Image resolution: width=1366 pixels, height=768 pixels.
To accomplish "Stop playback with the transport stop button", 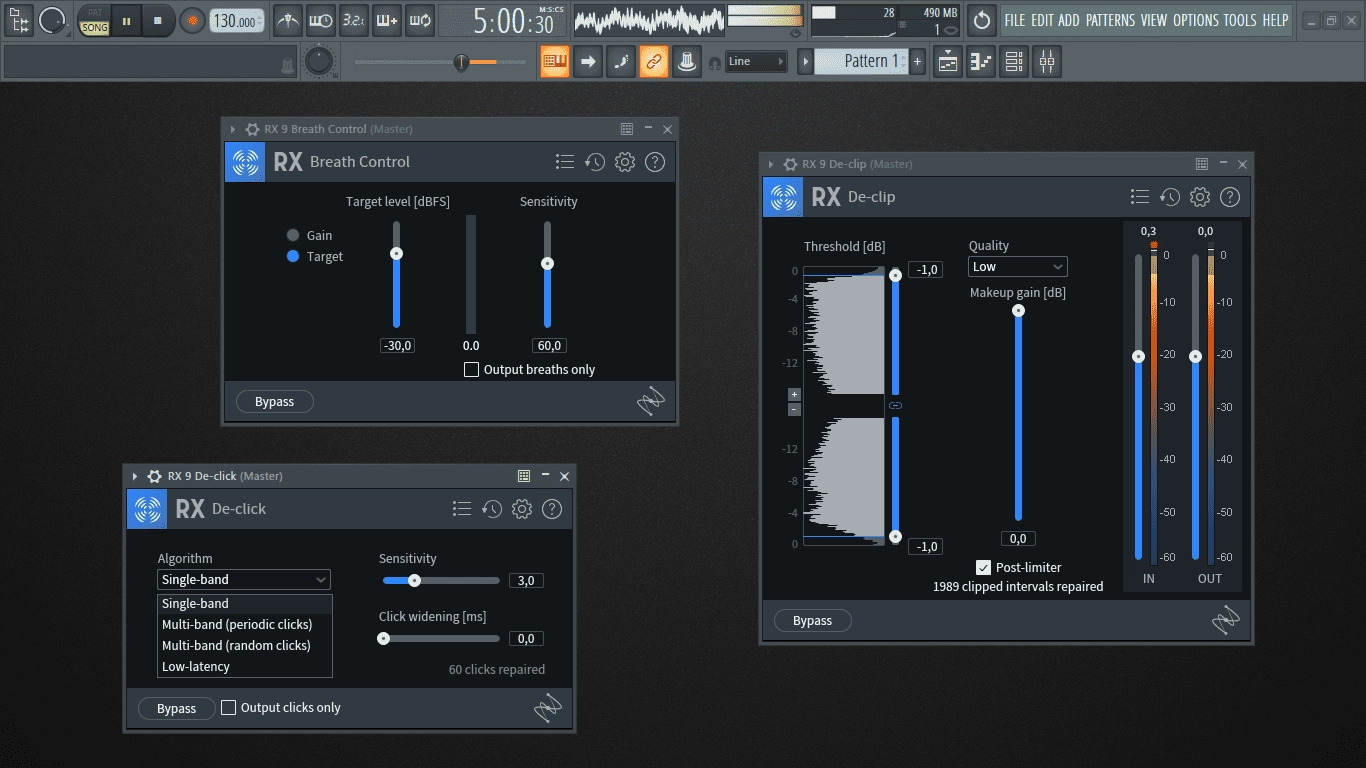I will coord(157,20).
